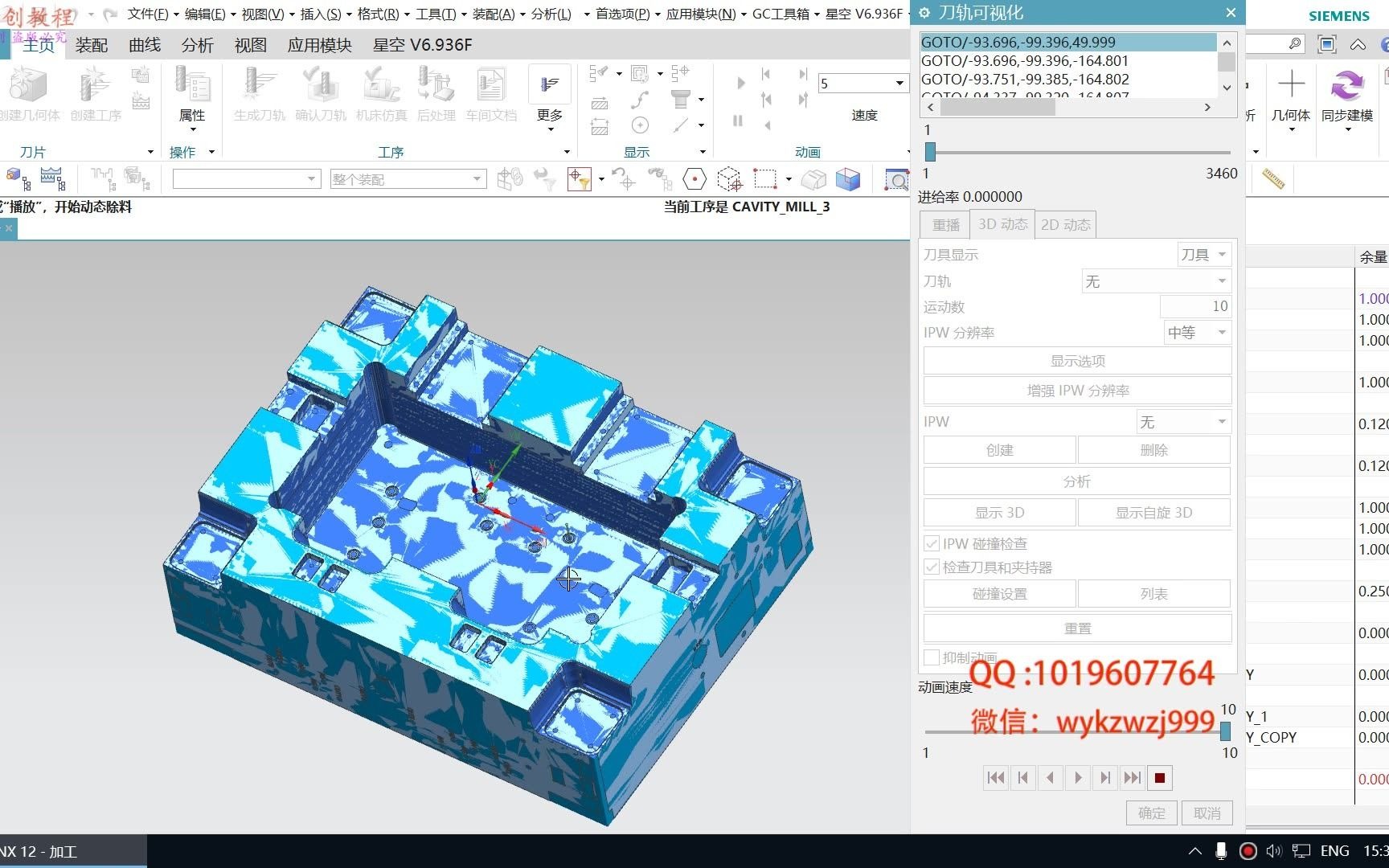Switch to 3D 动态 tab

click(1002, 224)
